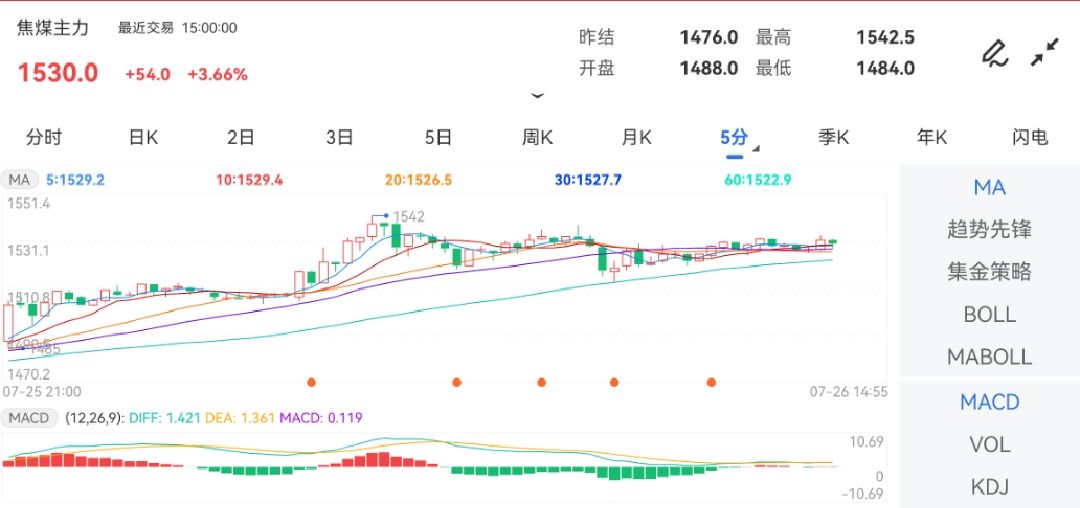
Task: Select the 5分 interval tab
Action: click(x=734, y=137)
